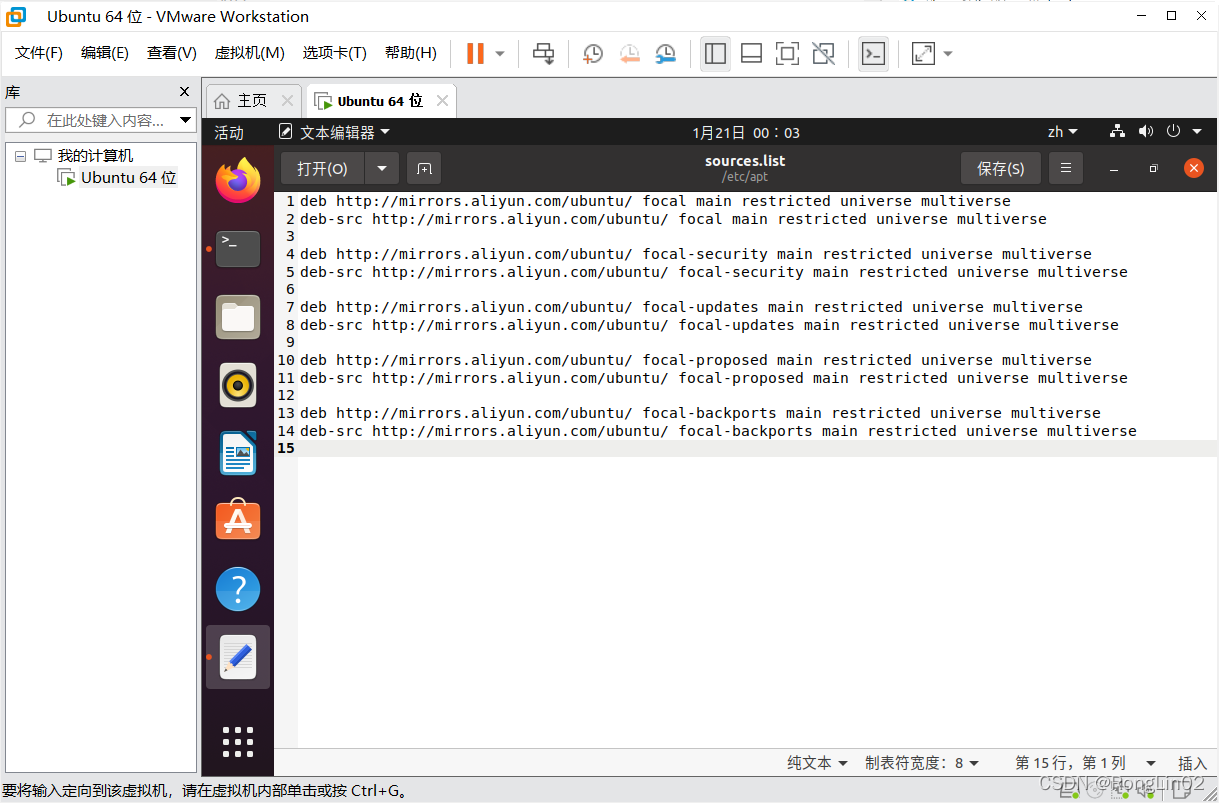1219x803 pixels.
Task: Open the 纯文本 syntax dropdown
Action: 817,763
